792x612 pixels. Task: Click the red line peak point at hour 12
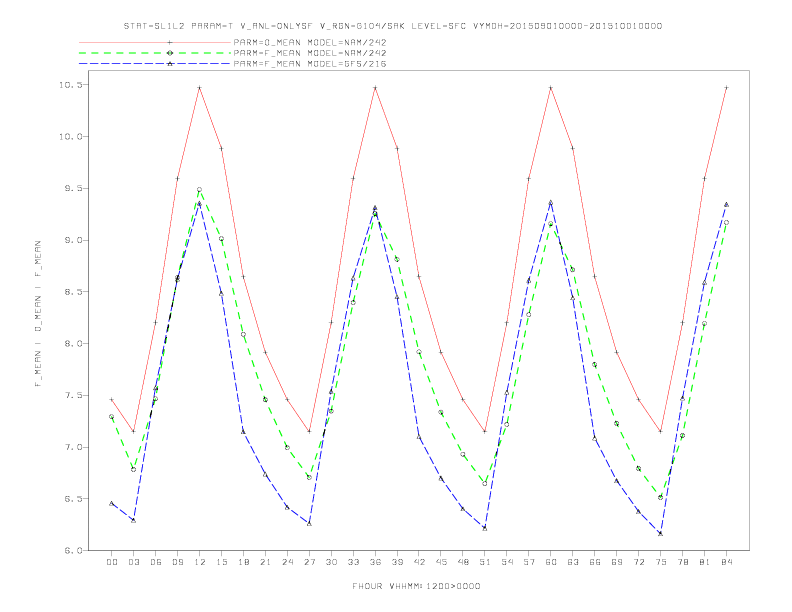[200, 88]
